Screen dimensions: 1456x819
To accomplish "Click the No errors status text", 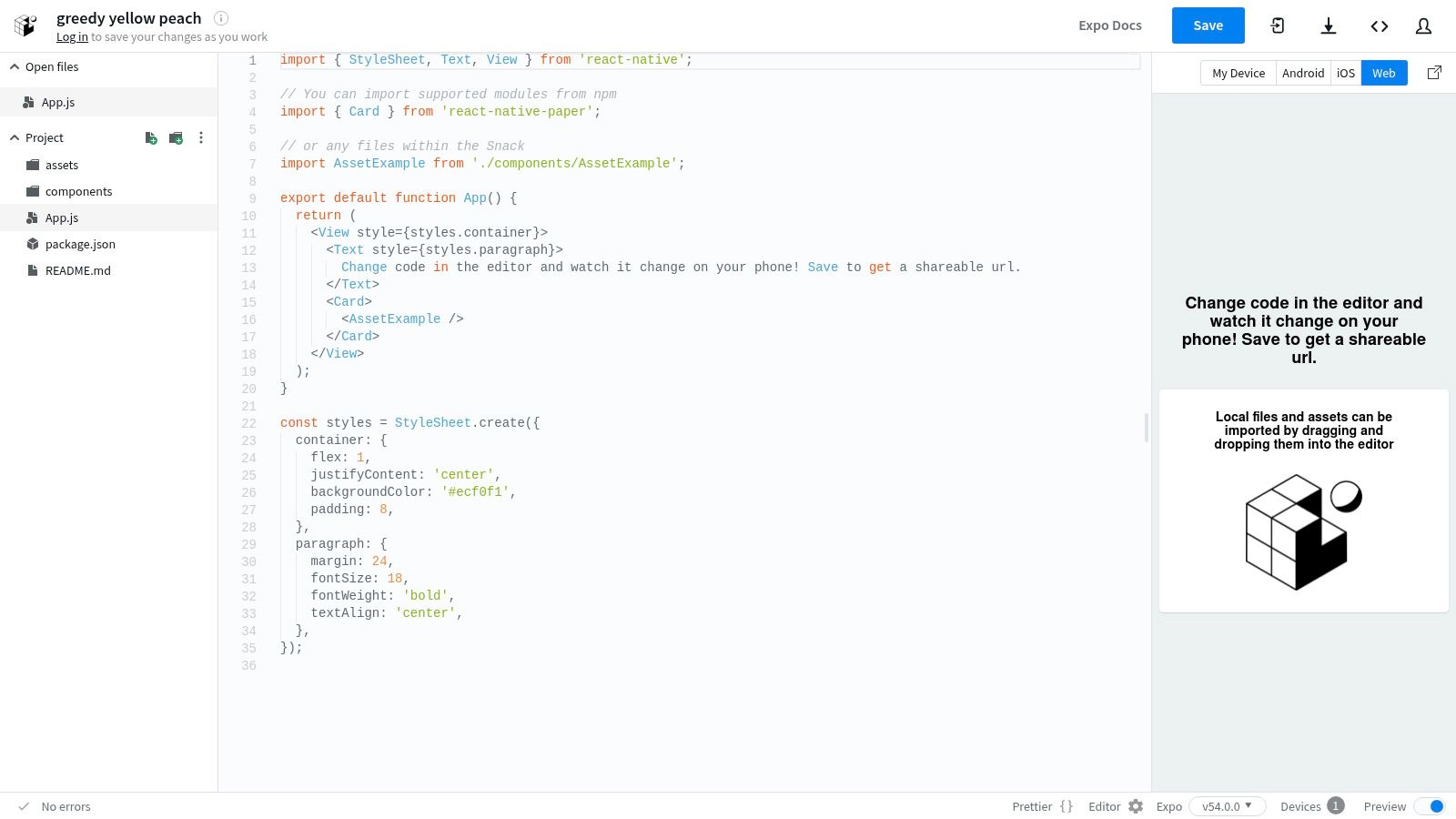I will (66, 806).
